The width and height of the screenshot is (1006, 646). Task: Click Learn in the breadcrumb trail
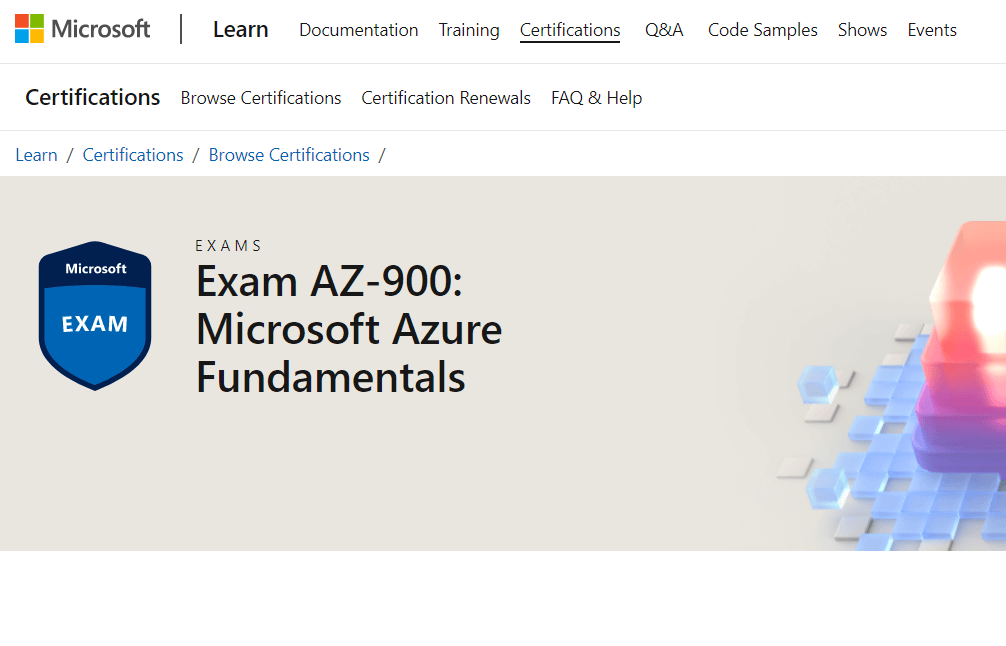[x=36, y=154]
